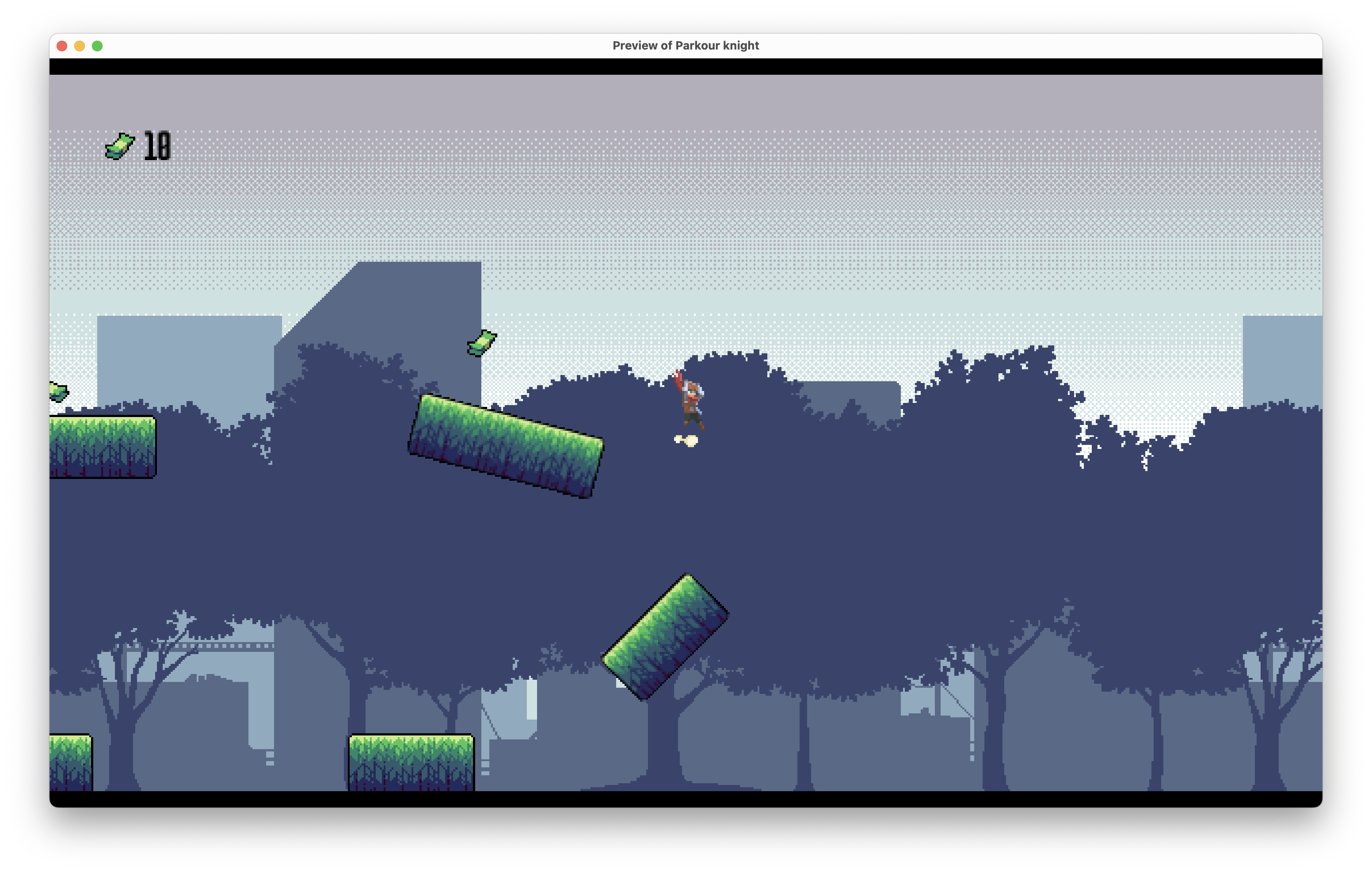The image size is (1372, 873).
Task: Click the floating cash pickup above tilted platform
Action: (x=482, y=343)
